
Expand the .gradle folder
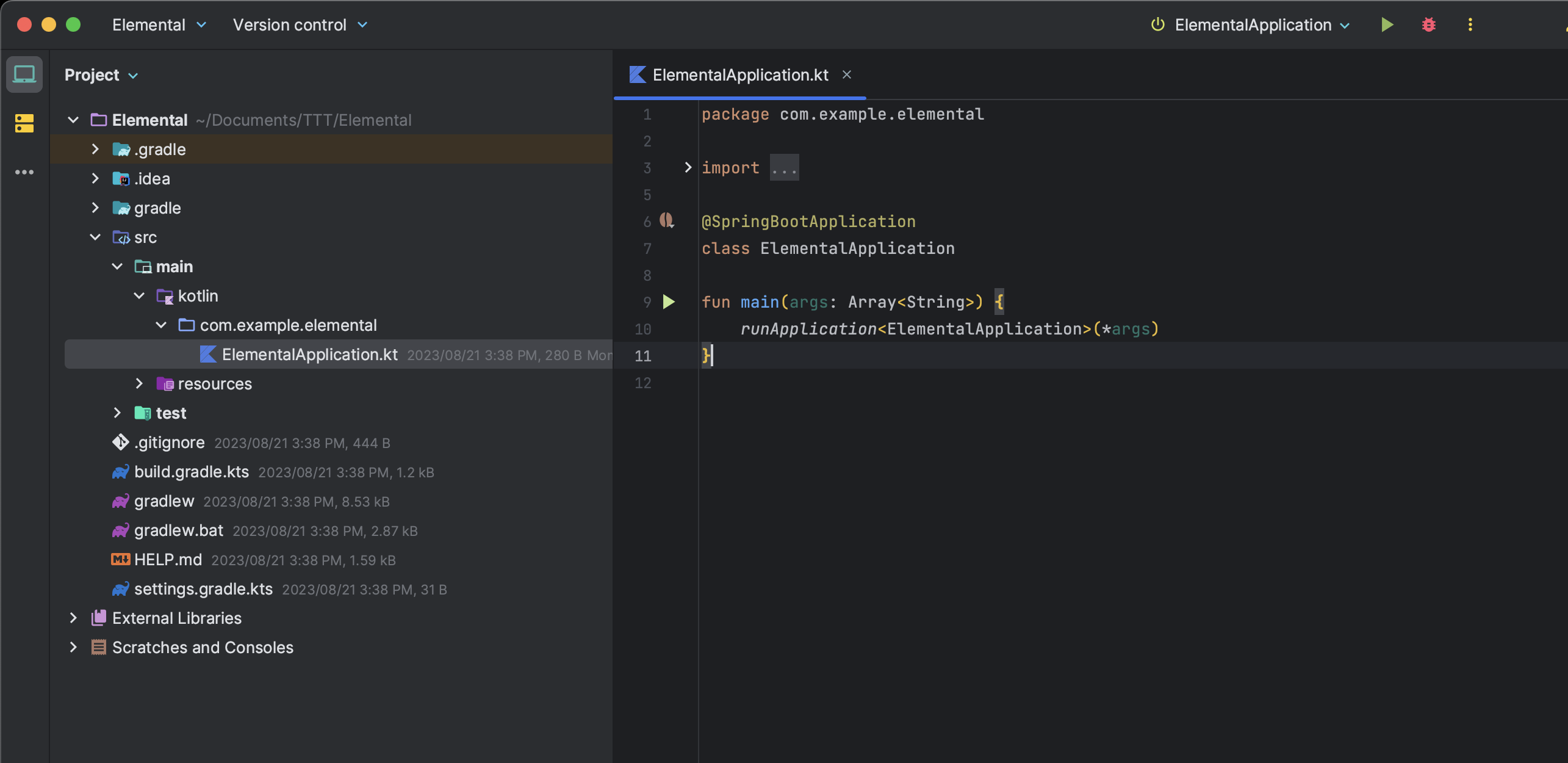(x=96, y=149)
